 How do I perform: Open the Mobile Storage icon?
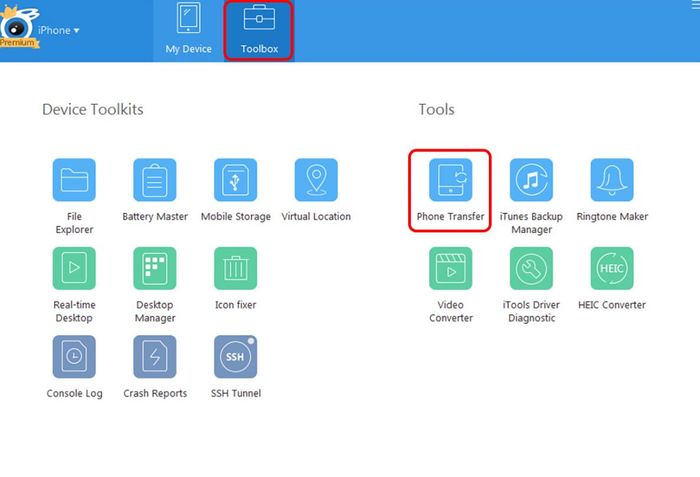click(236, 180)
